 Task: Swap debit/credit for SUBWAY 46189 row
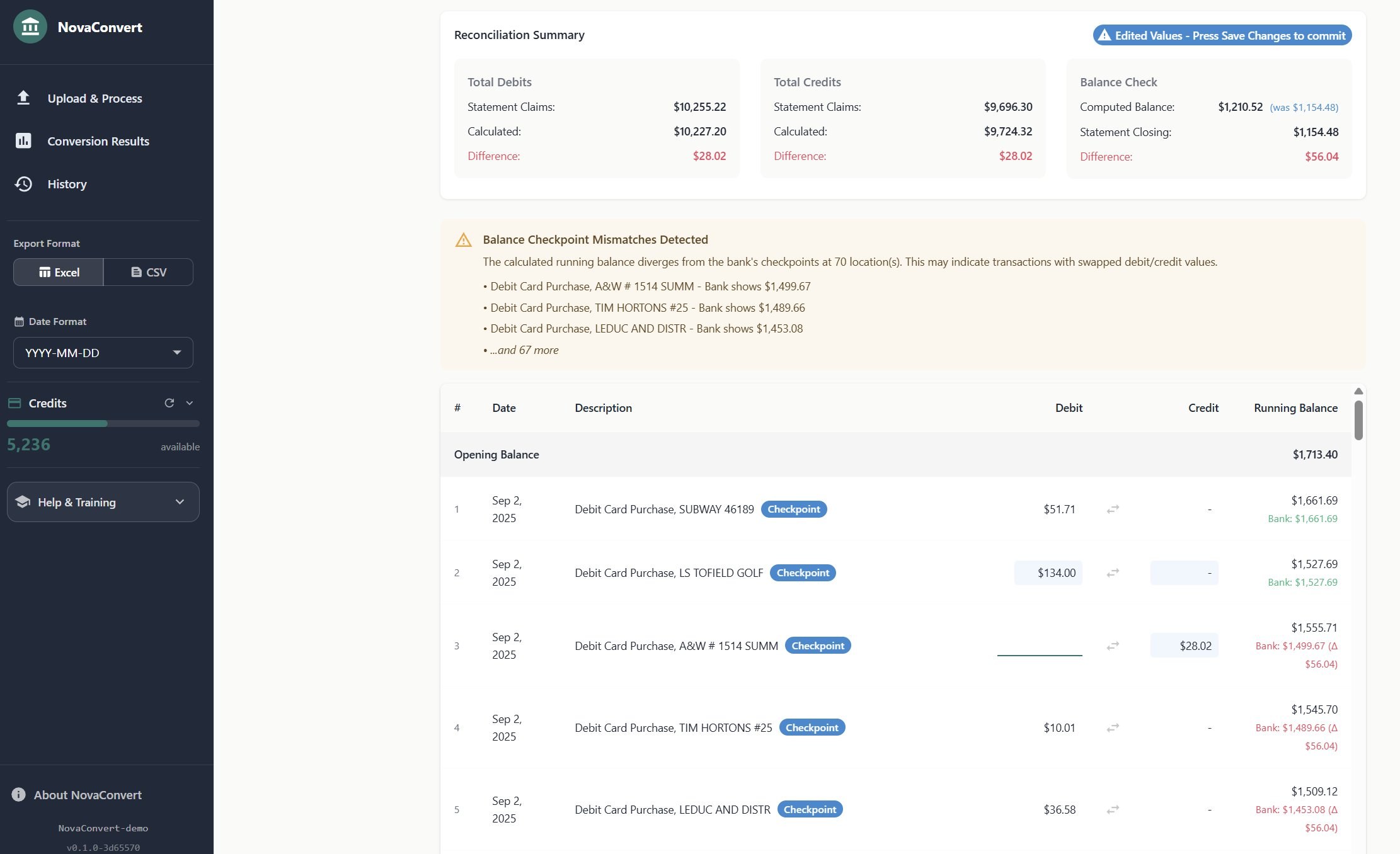coord(1113,509)
